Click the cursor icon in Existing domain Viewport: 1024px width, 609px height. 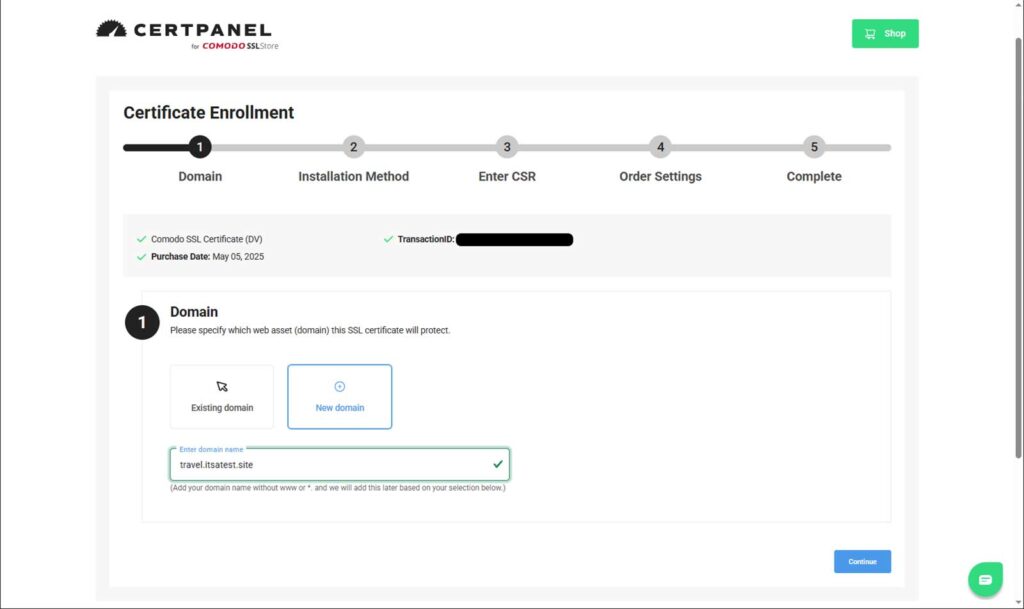coord(222,386)
